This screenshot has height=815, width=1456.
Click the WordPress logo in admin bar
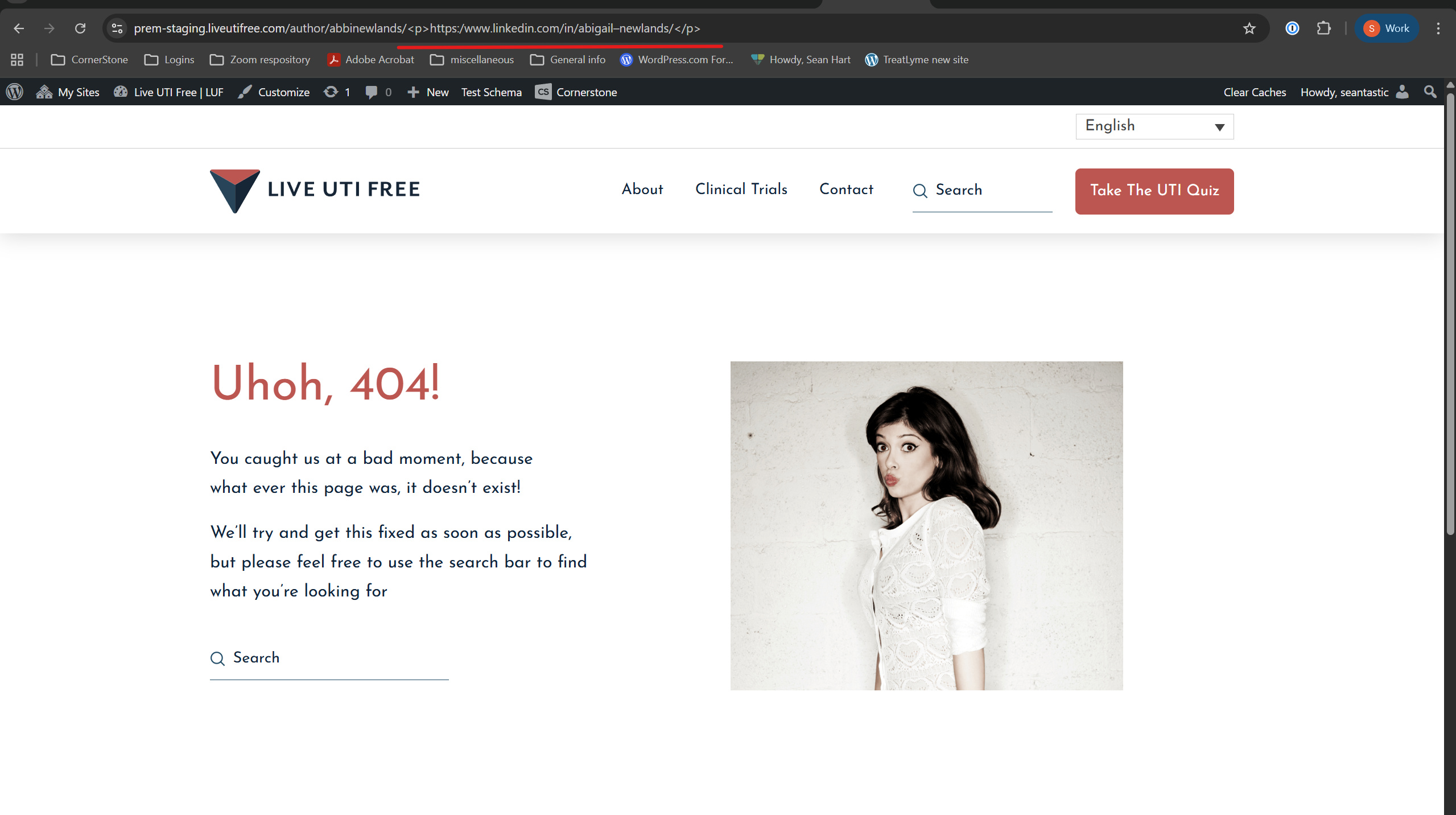point(15,92)
